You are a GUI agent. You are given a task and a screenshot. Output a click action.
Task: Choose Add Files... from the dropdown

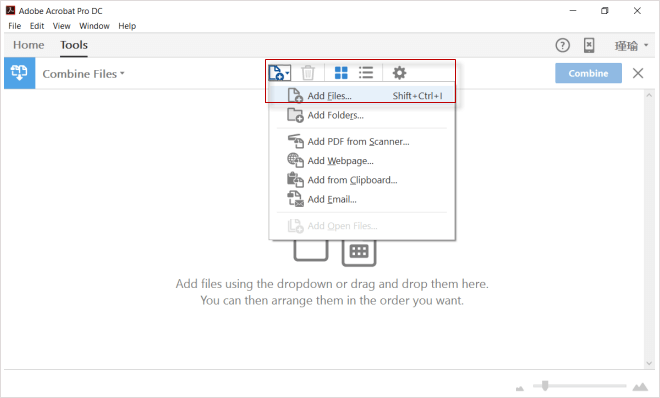(362, 96)
